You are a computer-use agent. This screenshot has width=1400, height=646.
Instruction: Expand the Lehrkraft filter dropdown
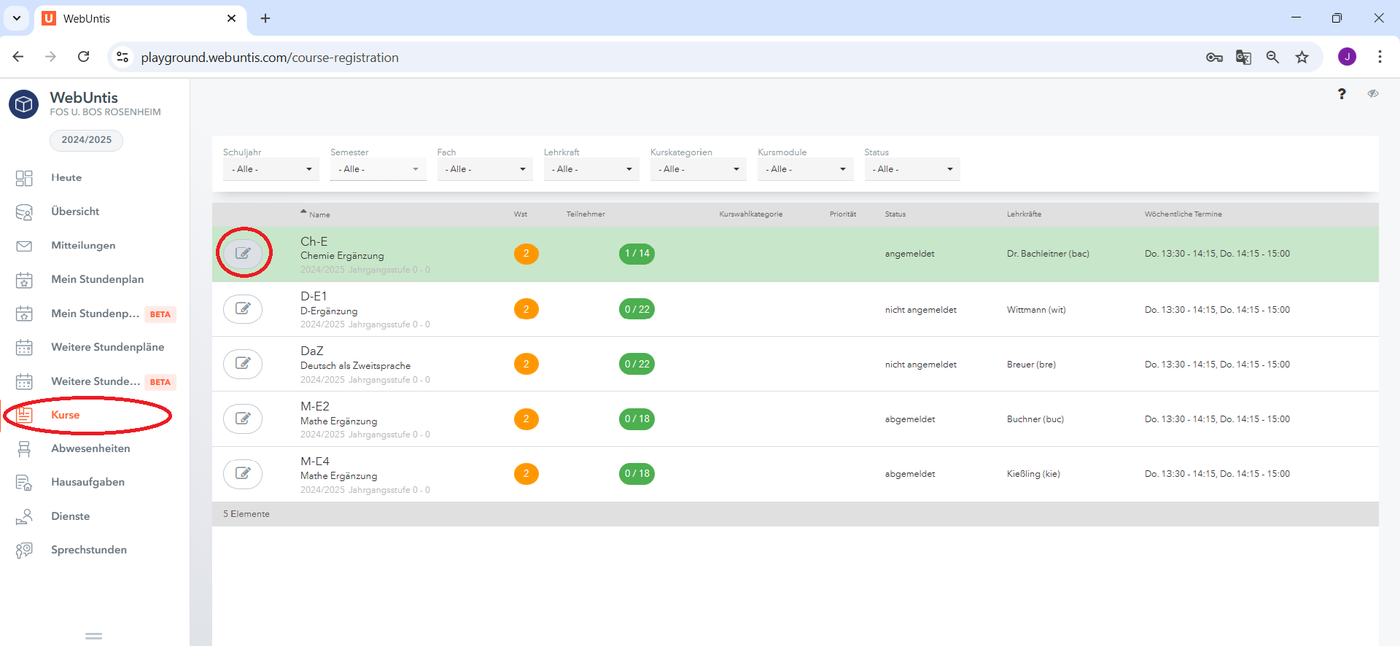click(591, 169)
